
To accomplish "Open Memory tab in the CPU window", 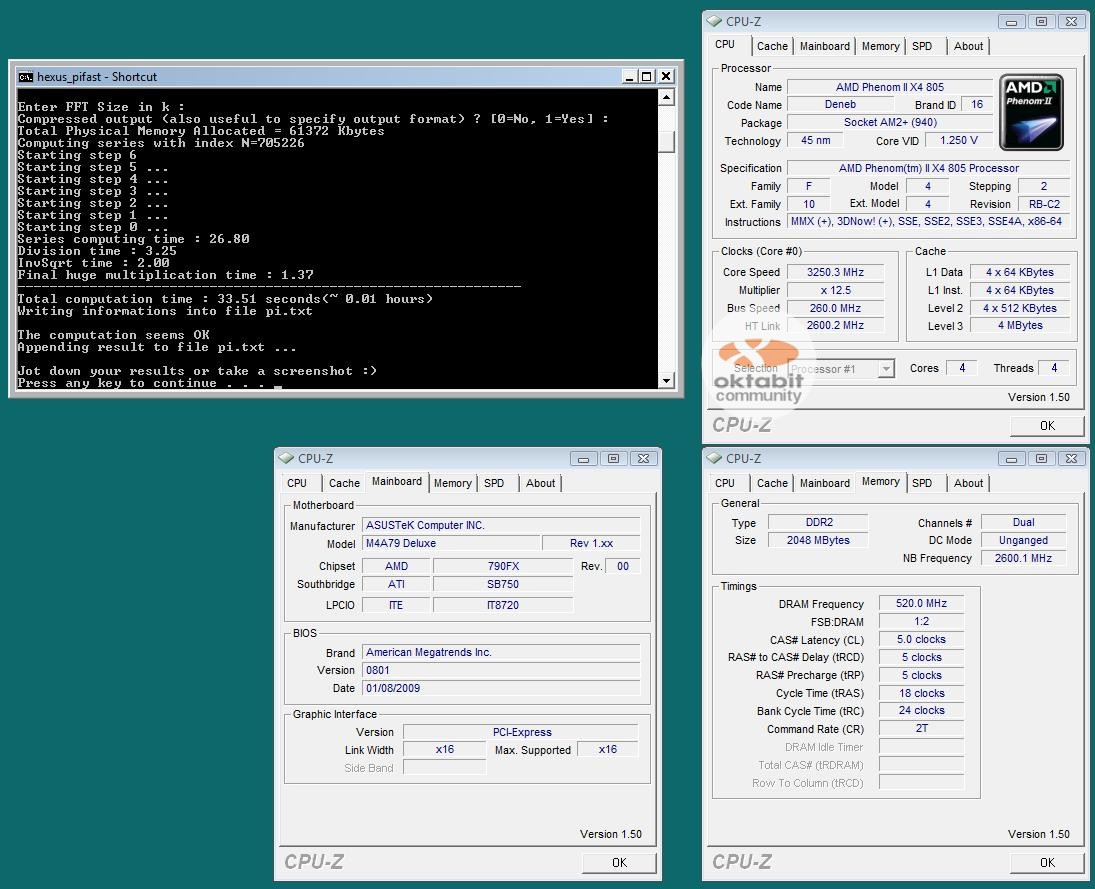I will [881, 46].
